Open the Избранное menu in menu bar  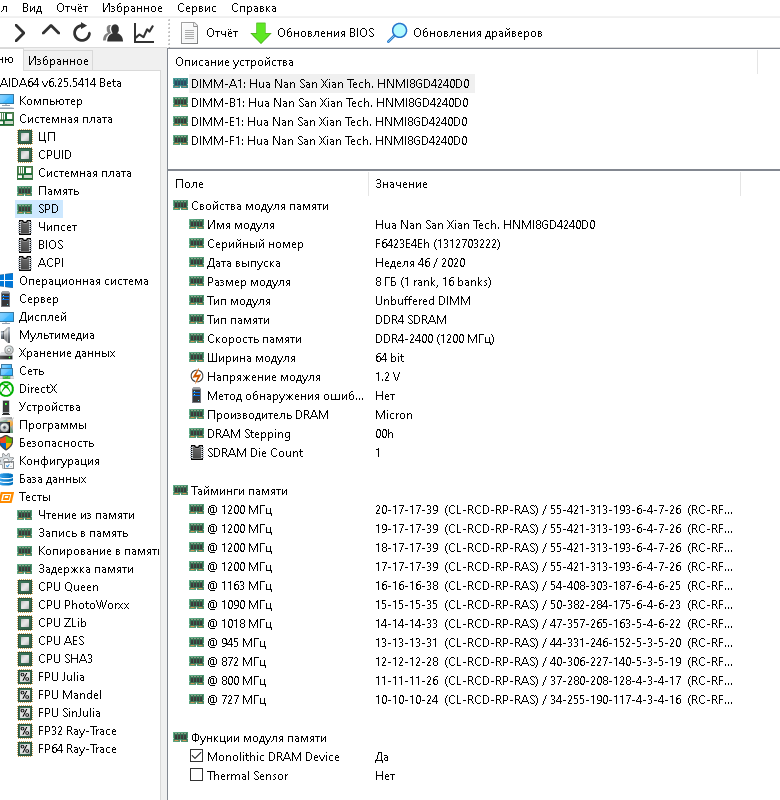click(x=132, y=8)
